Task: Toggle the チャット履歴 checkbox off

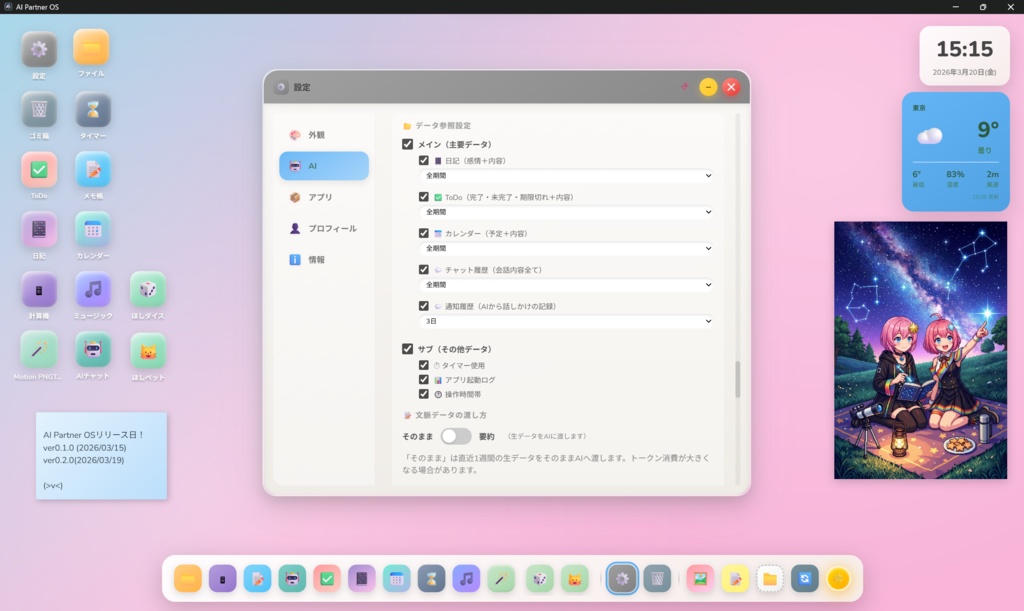Action: click(x=423, y=268)
